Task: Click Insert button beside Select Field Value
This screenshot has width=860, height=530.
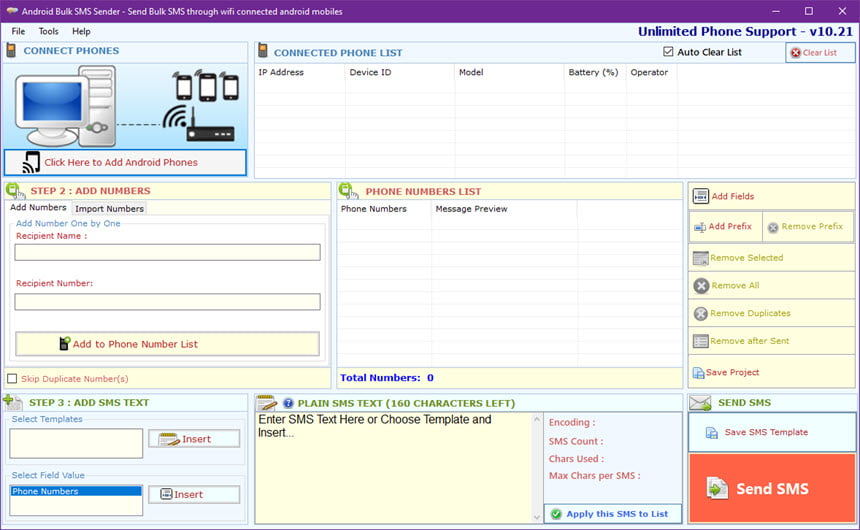Action: click(x=194, y=494)
